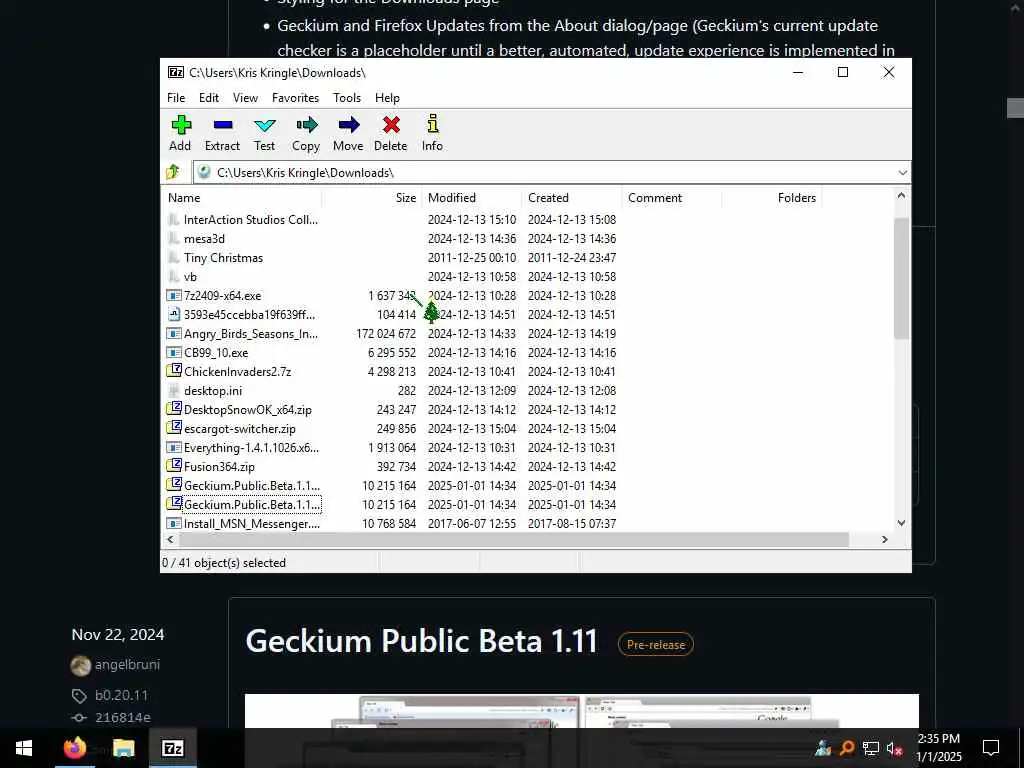Click the Comment column header
The image size is (1024, 768).
[672, 198]
